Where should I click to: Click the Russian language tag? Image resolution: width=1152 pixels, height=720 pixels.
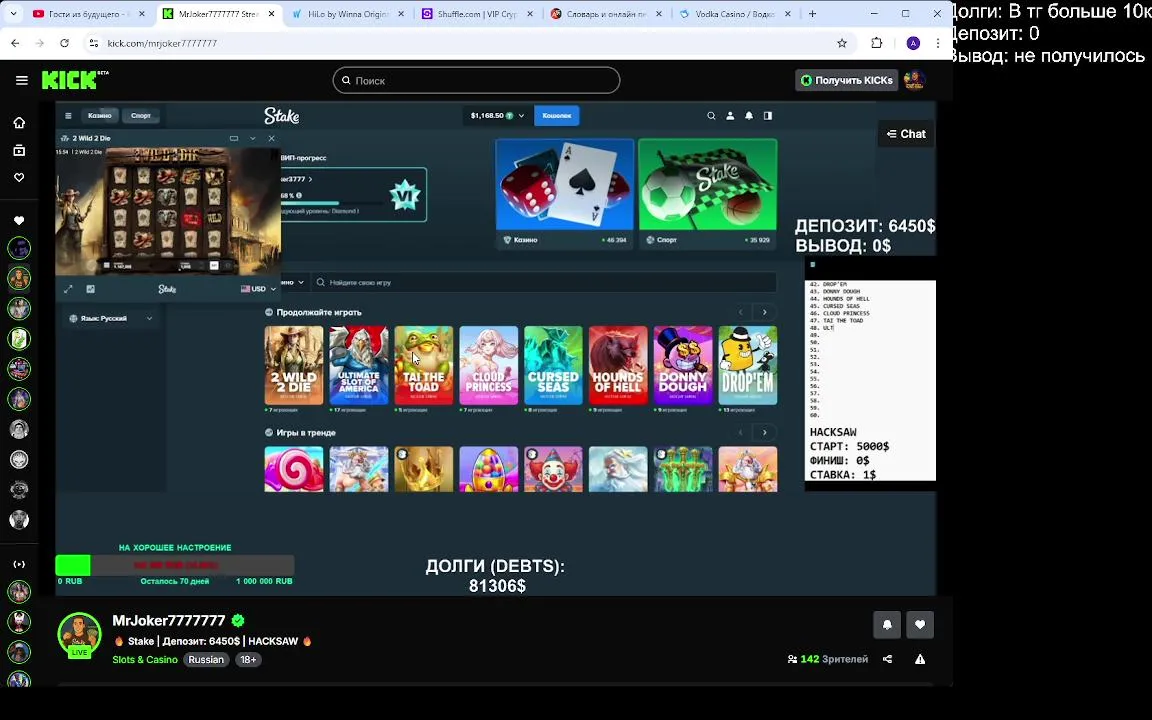click(x=206, y=660)
